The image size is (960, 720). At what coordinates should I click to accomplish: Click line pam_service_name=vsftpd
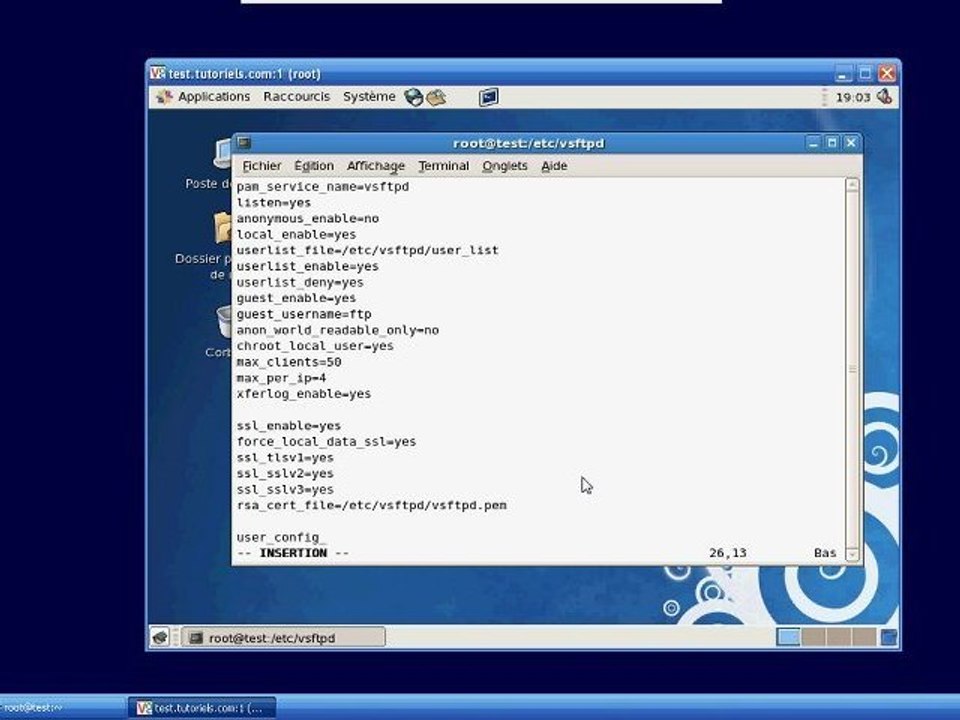coord(323,186)
